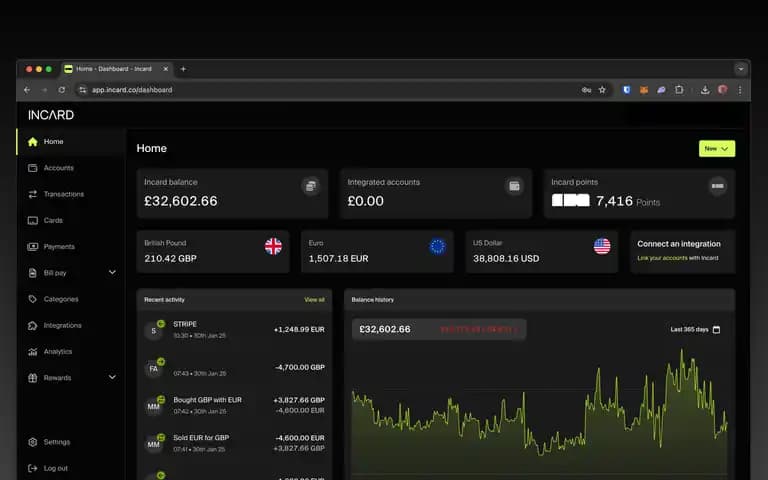This screenshot has height=480, width=768.
Task: Click the balance history chart
Action: [x=540, y=411]
